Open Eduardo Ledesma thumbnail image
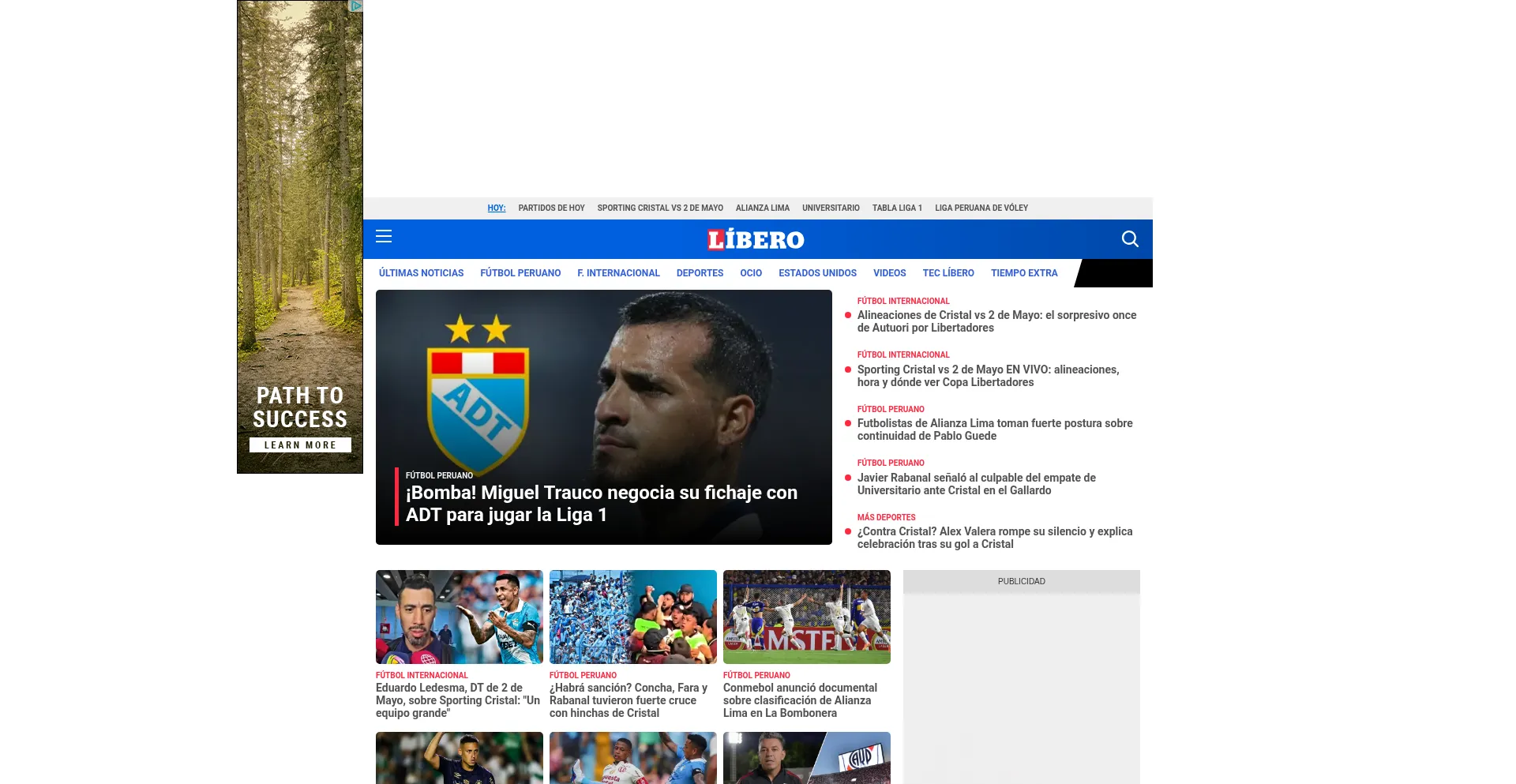The image size is (1516, 784). (460, 617)
